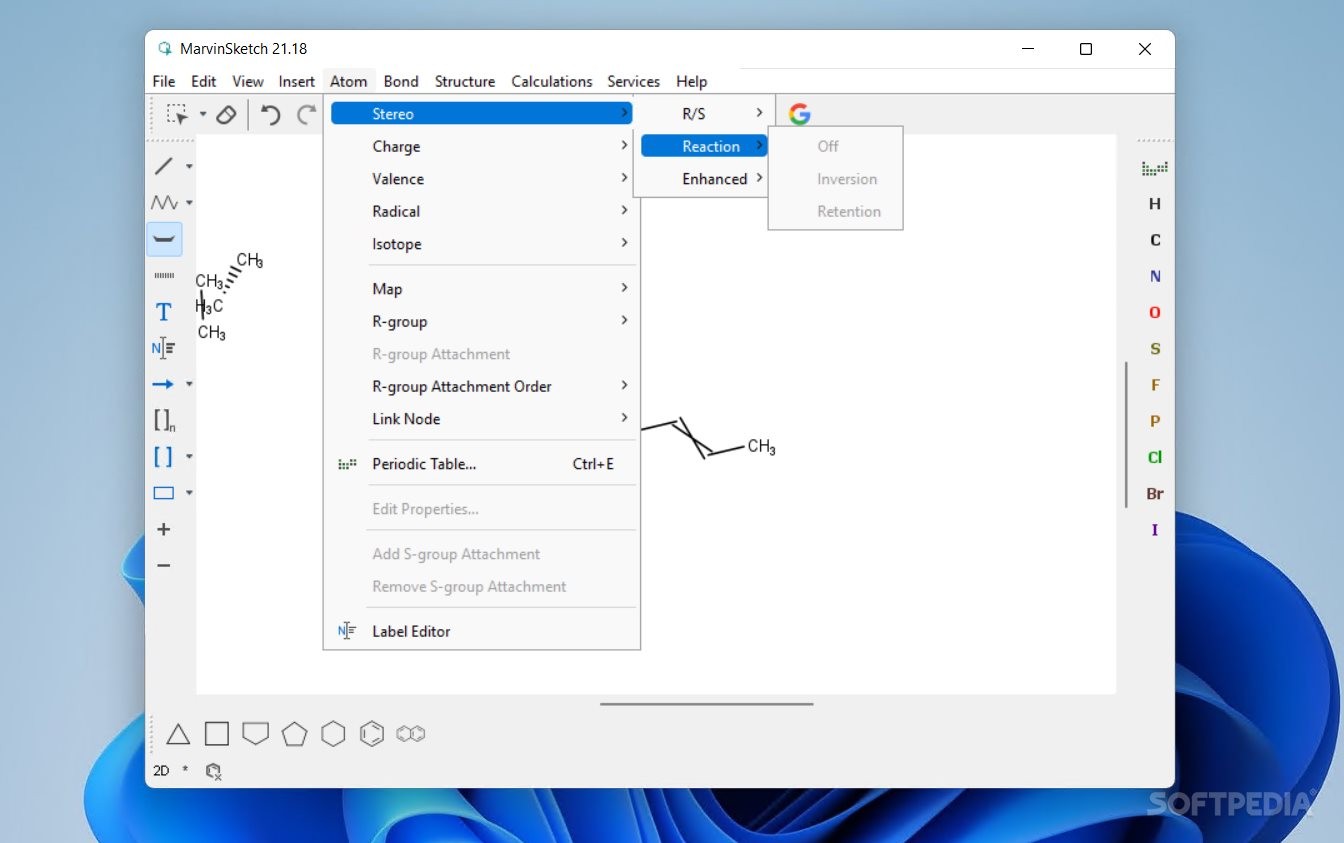Select Sulfur atom S
The width and height of the screenshot is (1344, 843).
[x=1155, y=349]
